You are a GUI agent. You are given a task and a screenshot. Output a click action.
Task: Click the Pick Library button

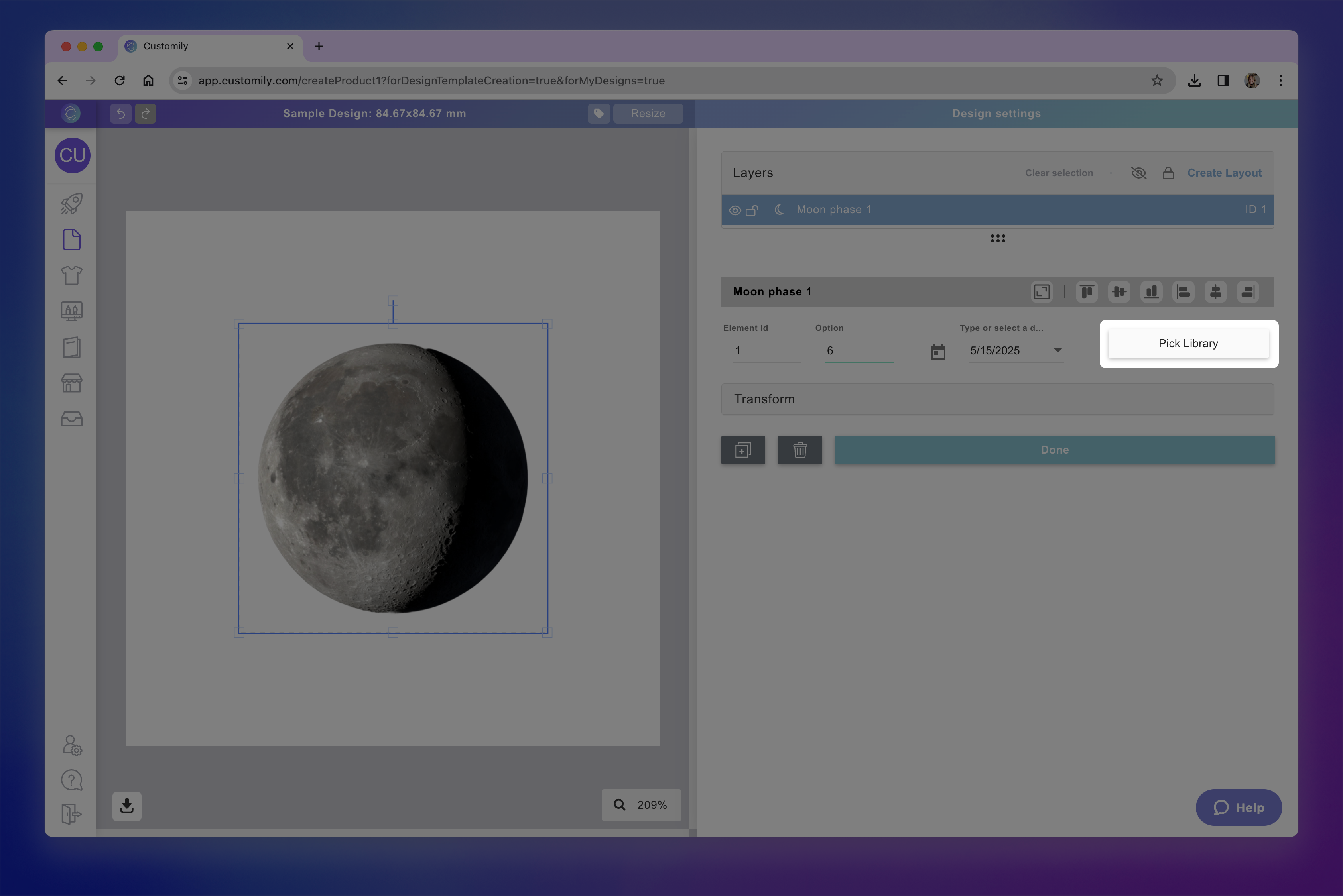click(1188, 344)
